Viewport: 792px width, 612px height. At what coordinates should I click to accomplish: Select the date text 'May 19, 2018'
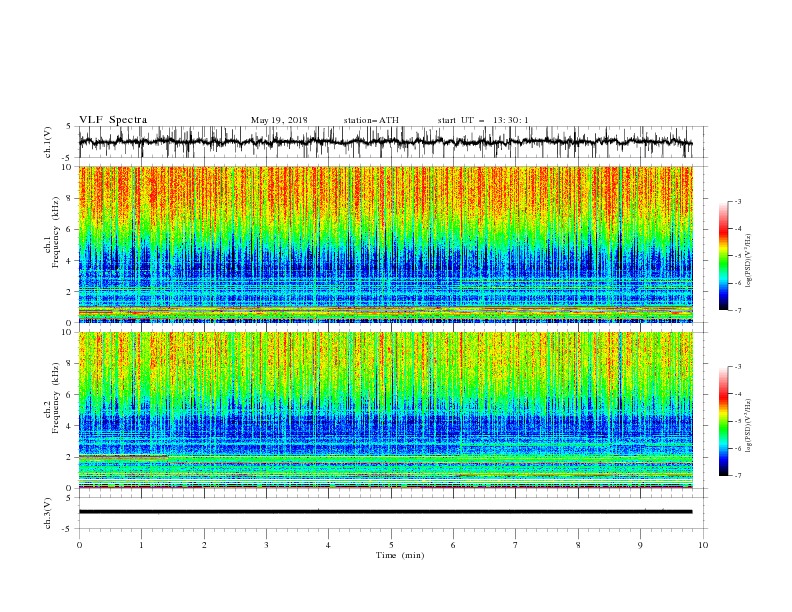tap(279, 120)
